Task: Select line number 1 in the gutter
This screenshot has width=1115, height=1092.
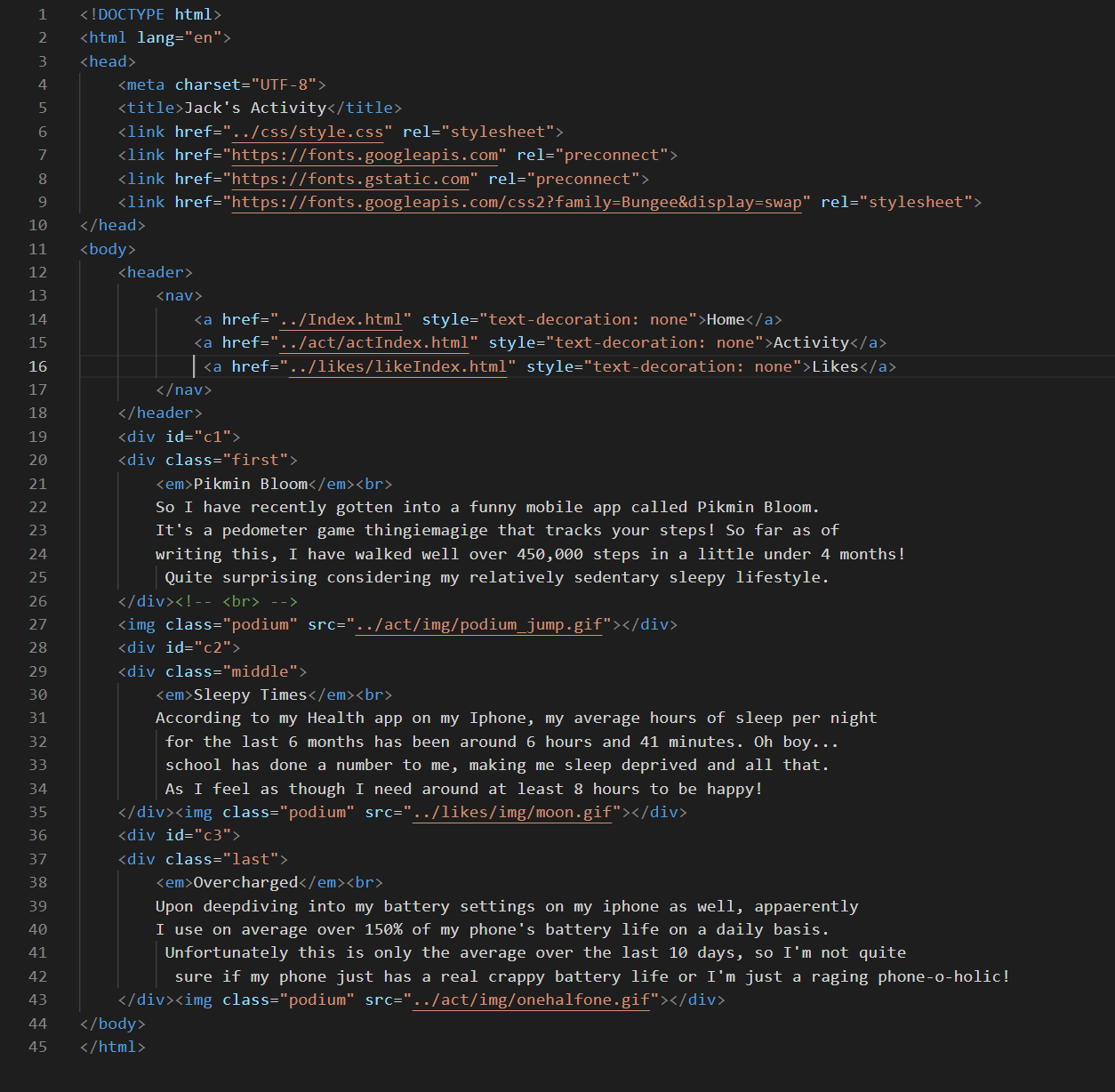Action: [x=42, y=14]
